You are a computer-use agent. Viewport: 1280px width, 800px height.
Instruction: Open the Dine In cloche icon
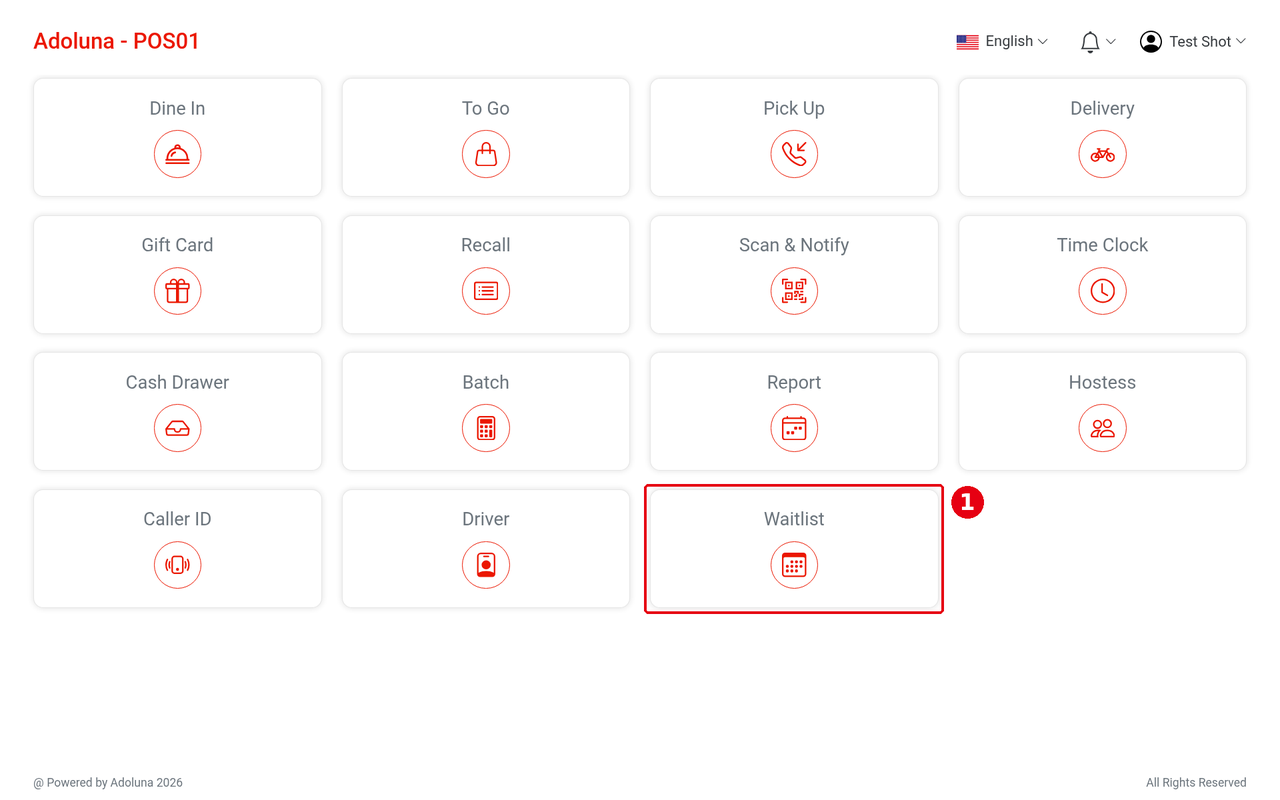[x=177, y=154]
